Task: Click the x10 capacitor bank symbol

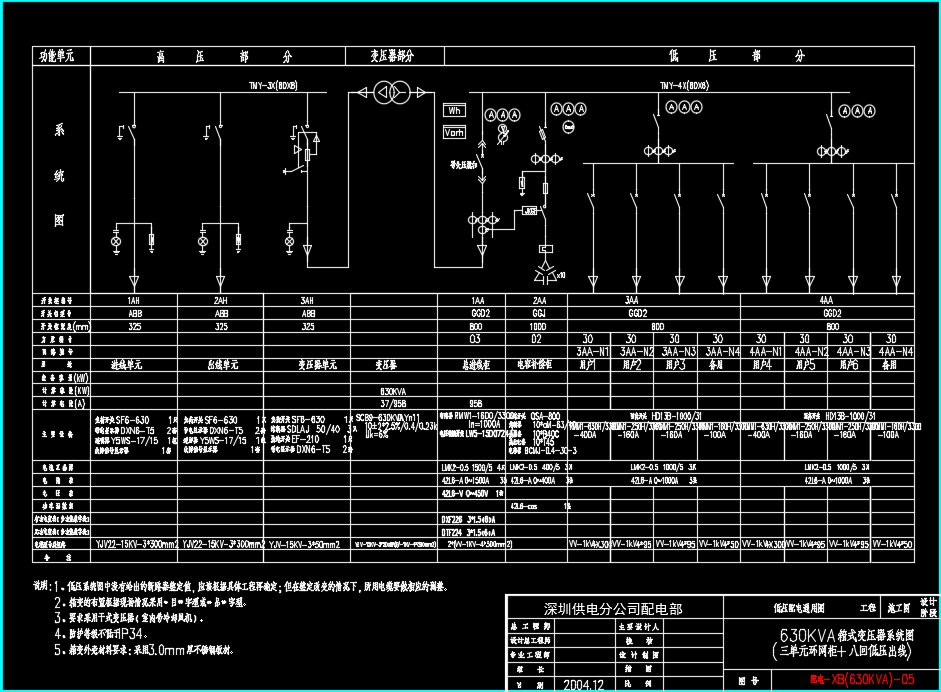Action: click(548, 273)
